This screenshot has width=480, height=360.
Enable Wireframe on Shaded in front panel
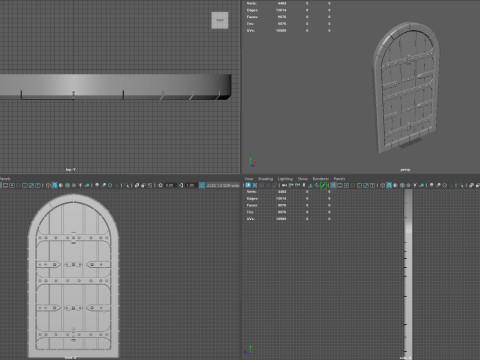point(67,185)
